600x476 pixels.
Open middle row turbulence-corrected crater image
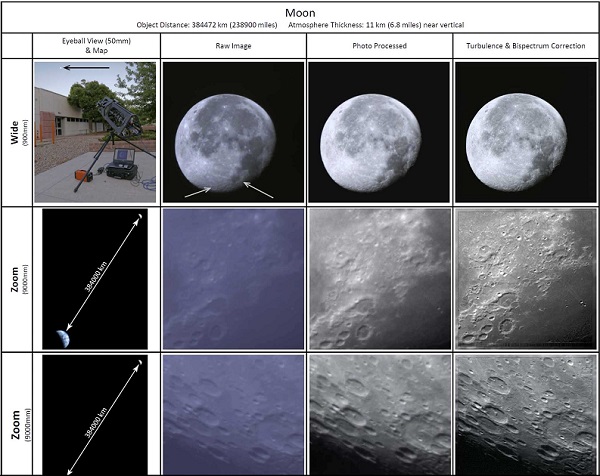(525, 278)
